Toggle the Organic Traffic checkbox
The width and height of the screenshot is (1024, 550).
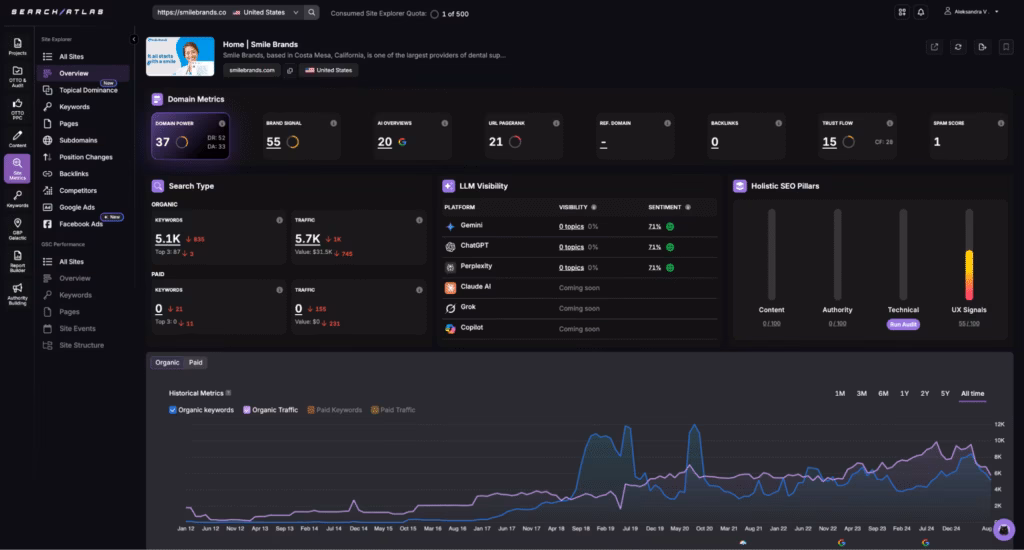click(x=247, y=410)
